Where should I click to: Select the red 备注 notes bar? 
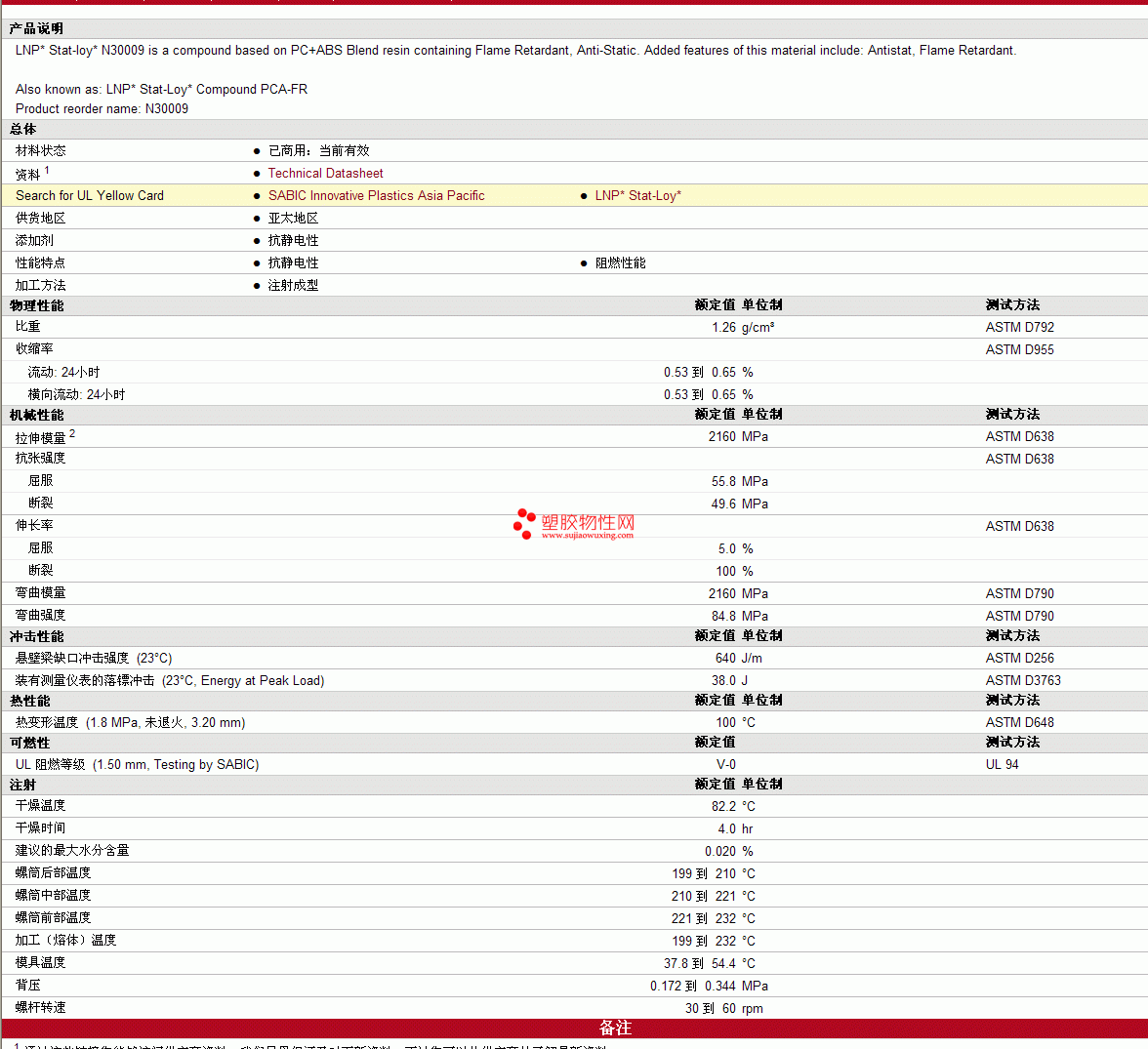click(574, 1029)
